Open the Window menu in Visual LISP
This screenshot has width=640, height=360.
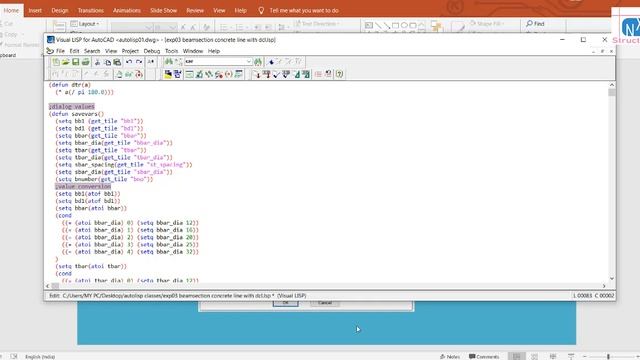[x=193, y=51]
